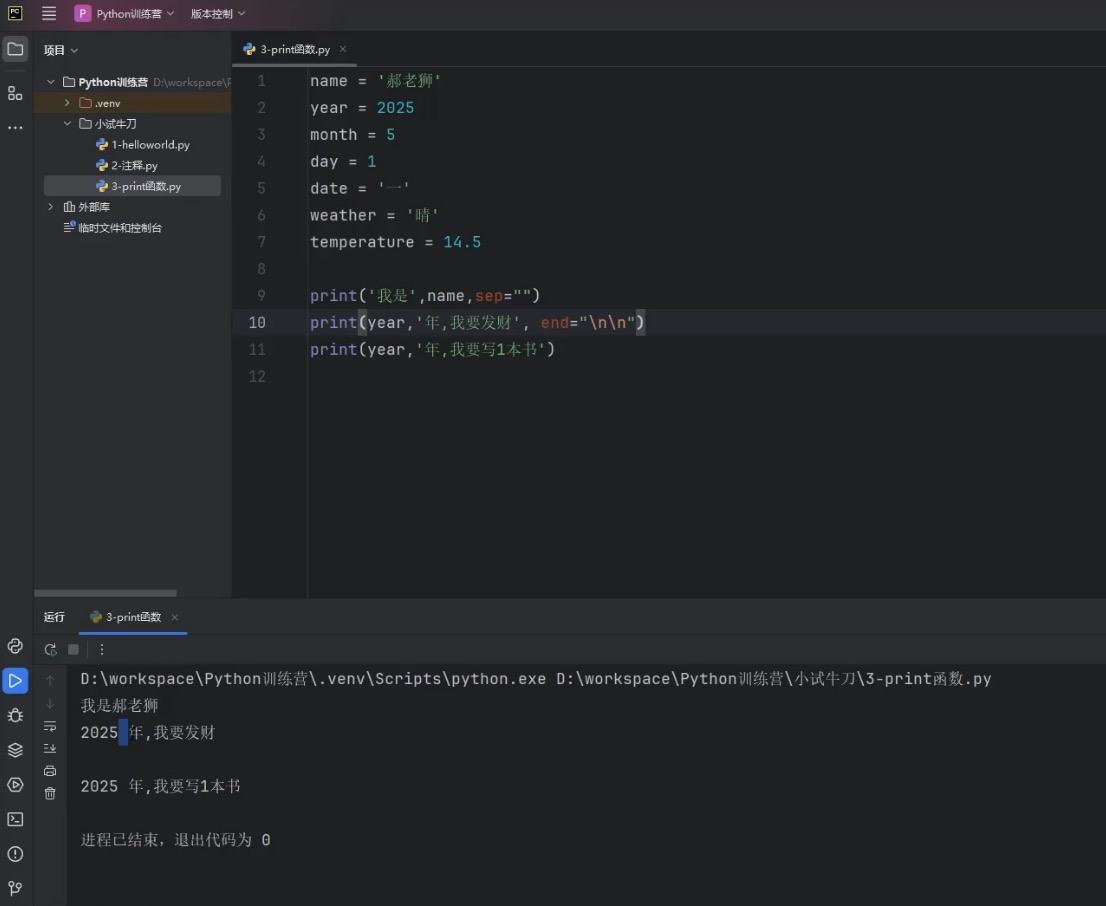Open the Git version control tool window
The height and width of the screenshot is (906, 1106).
15,888
